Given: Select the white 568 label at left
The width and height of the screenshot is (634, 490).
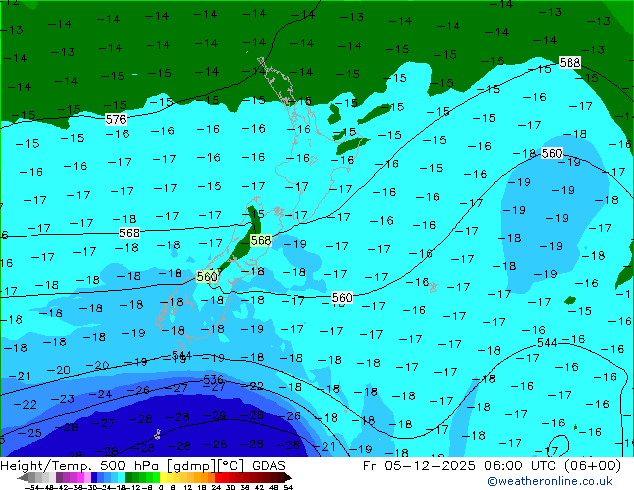Looking at the screenshot, I should pos(129,233).
